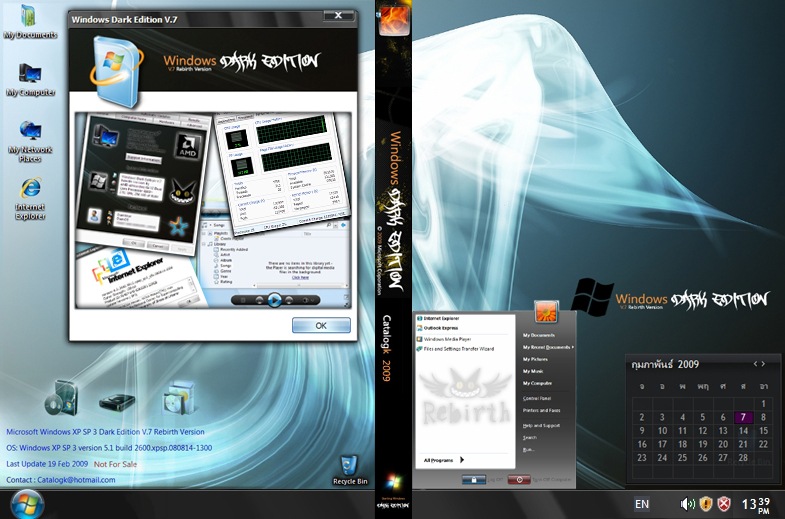
Task: Launch Internet Explorer from the desktop
Action: click(x=30, y=199)
